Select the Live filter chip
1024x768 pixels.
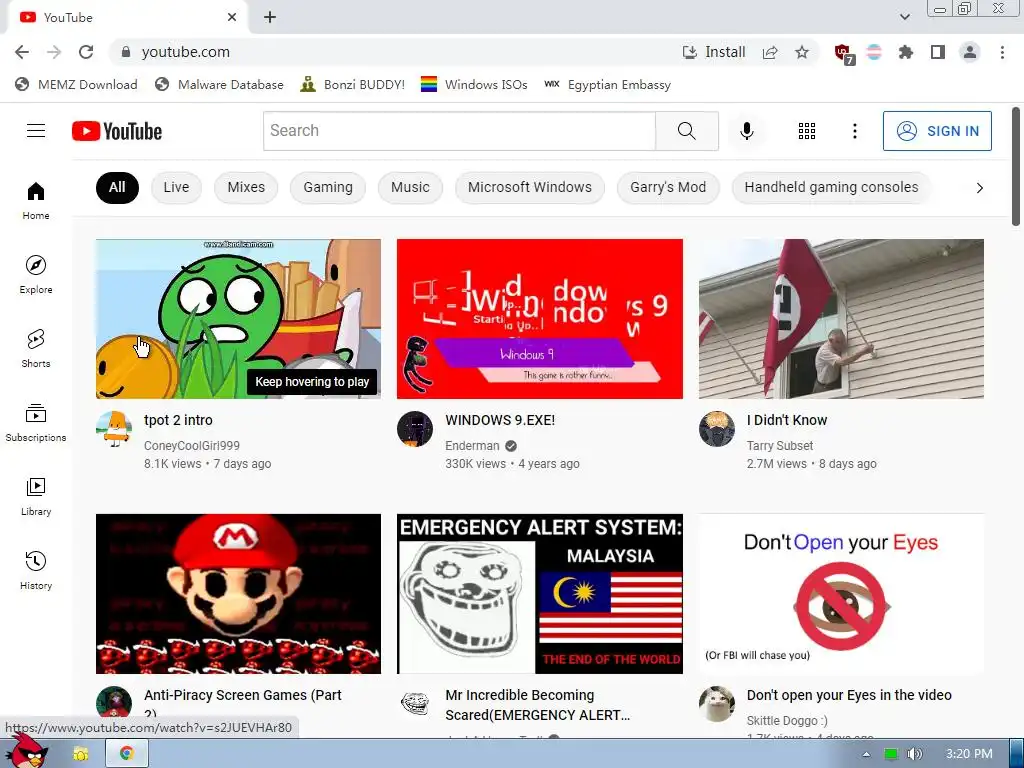coord(176,188)
